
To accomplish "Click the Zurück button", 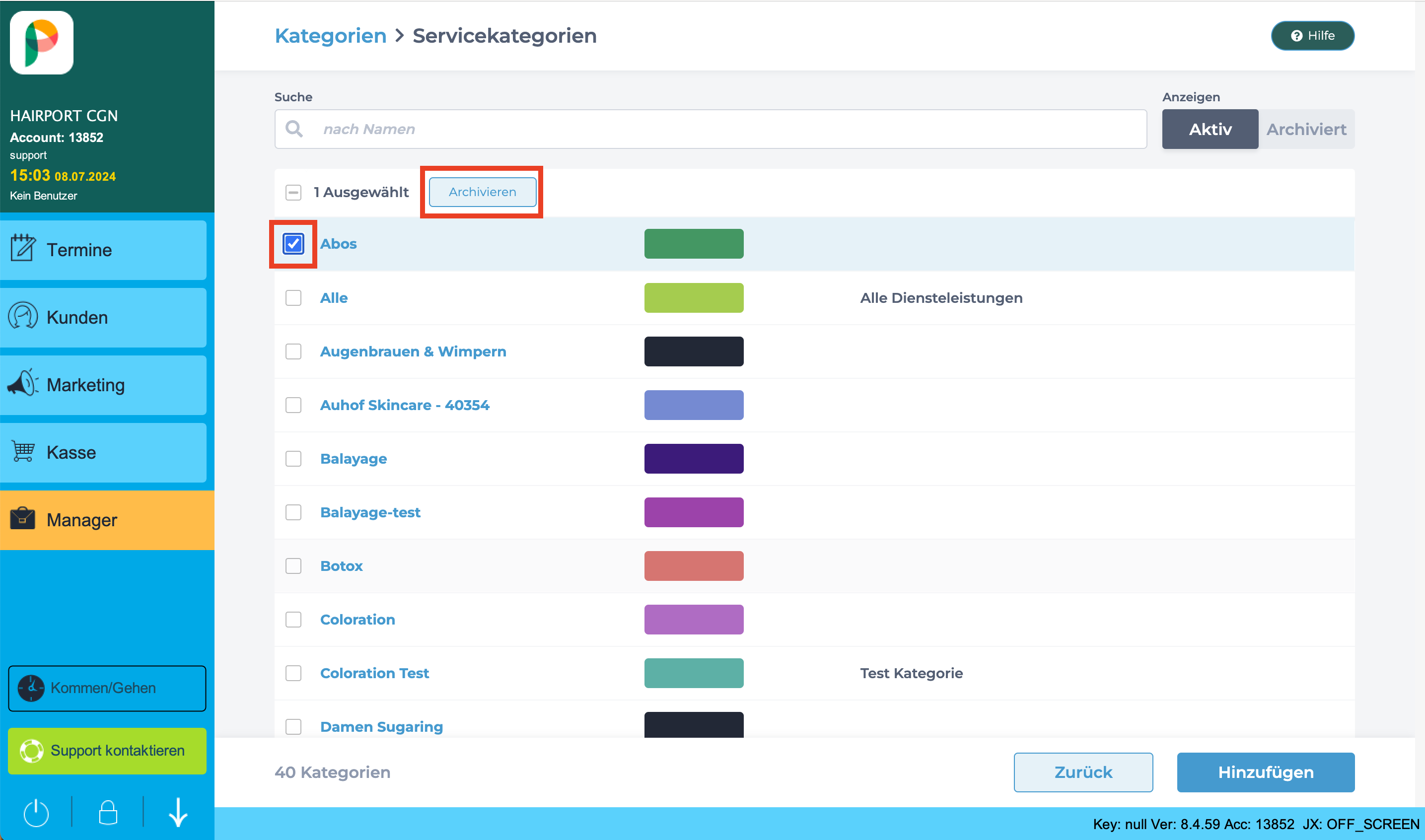I will (1083, 772).
